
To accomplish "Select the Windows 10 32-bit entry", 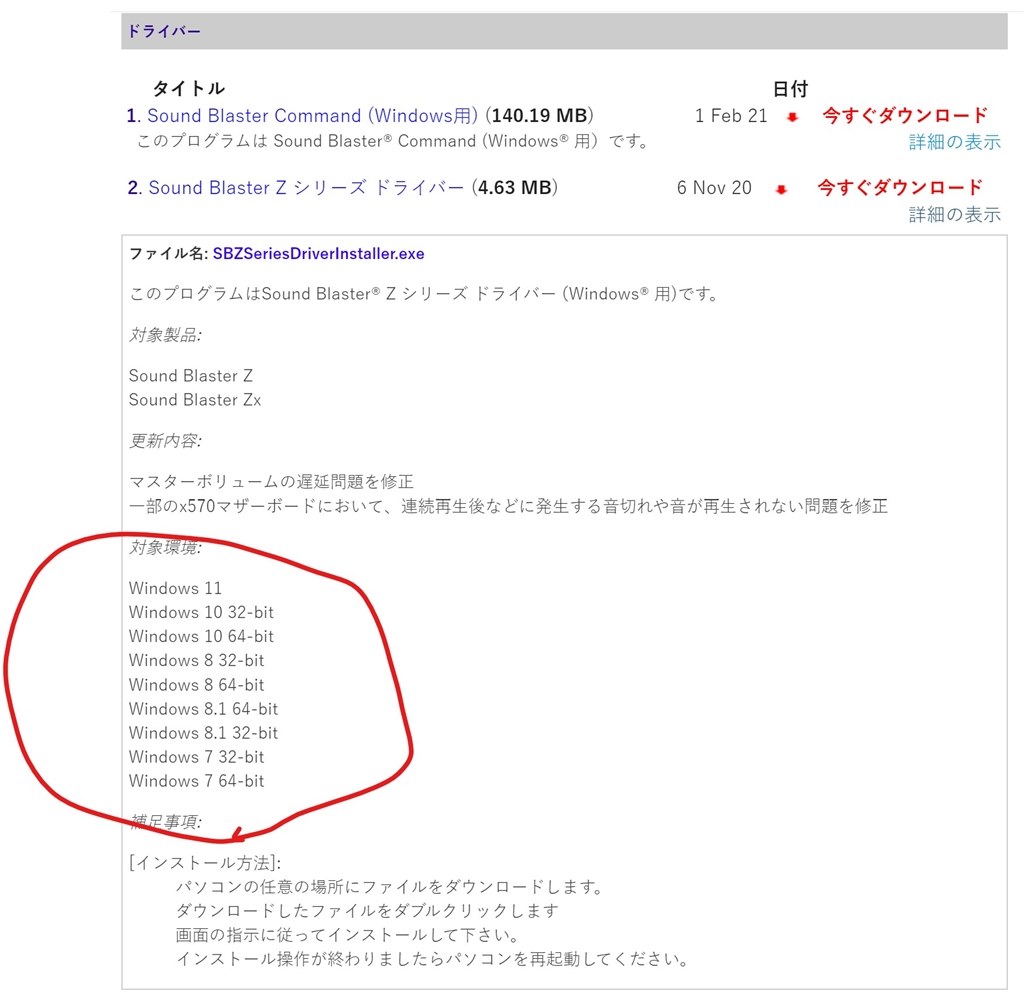I will pyautogui.click(x=201, y=612).
